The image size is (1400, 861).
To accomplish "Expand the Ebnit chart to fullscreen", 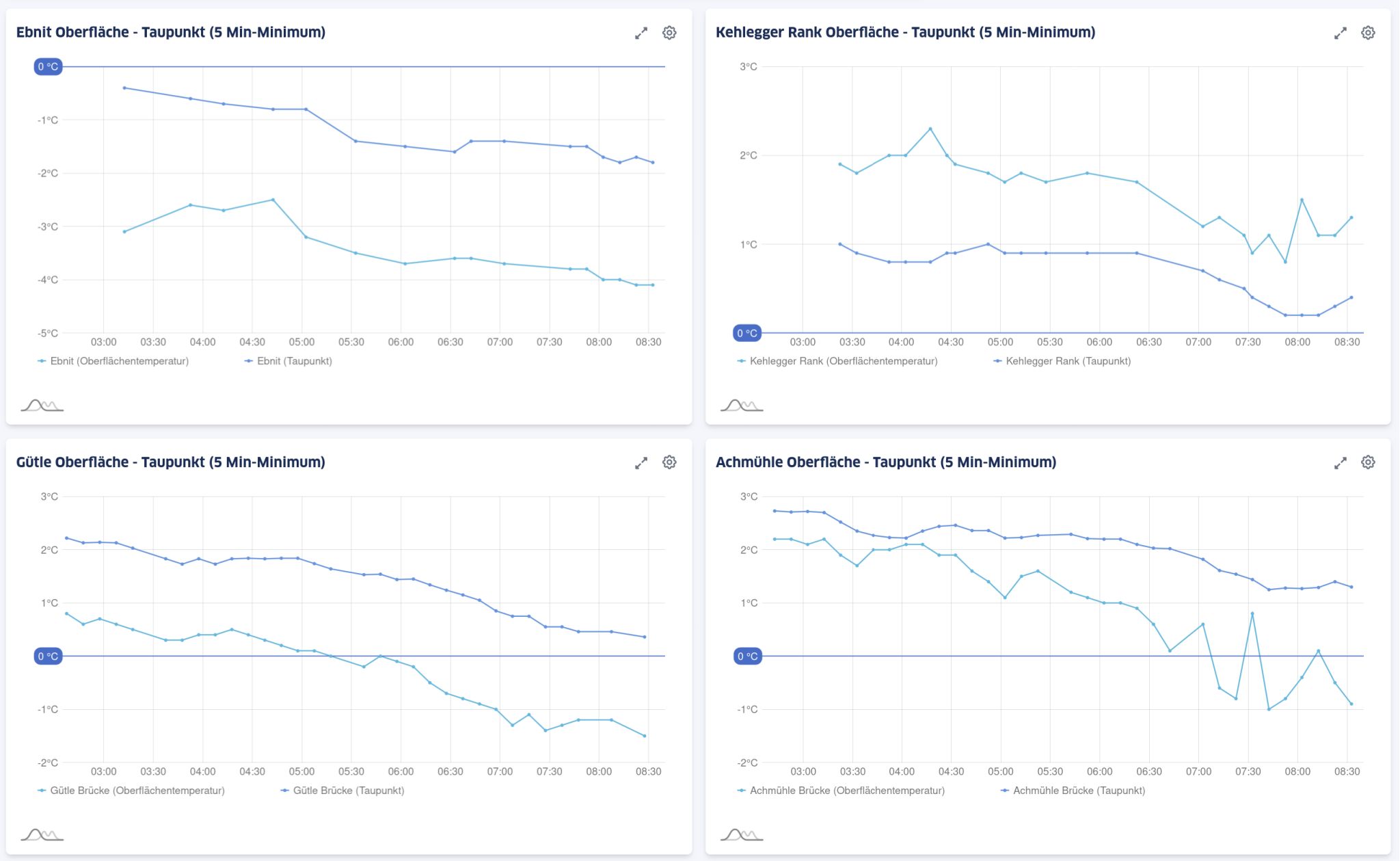I will pos(641,32).
